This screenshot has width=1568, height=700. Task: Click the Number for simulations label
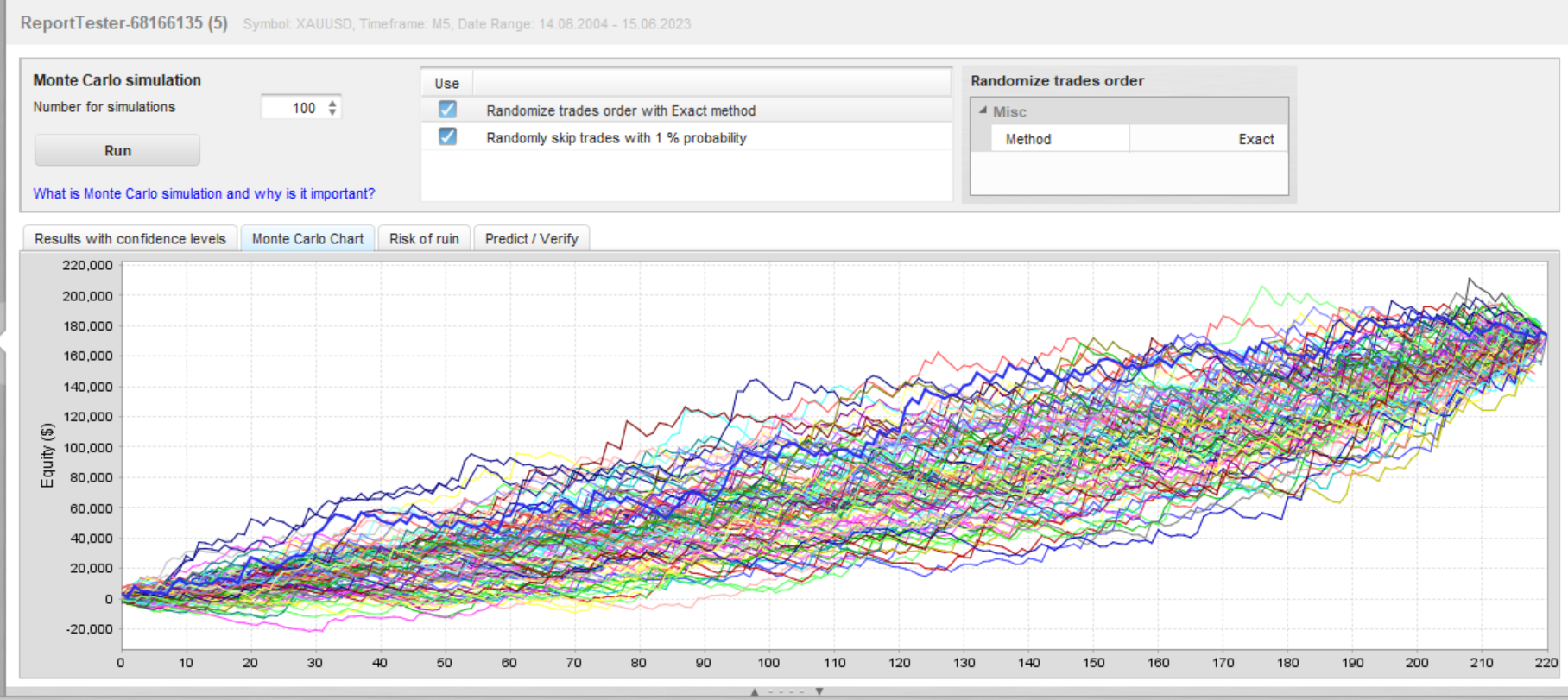click(104, 107)
